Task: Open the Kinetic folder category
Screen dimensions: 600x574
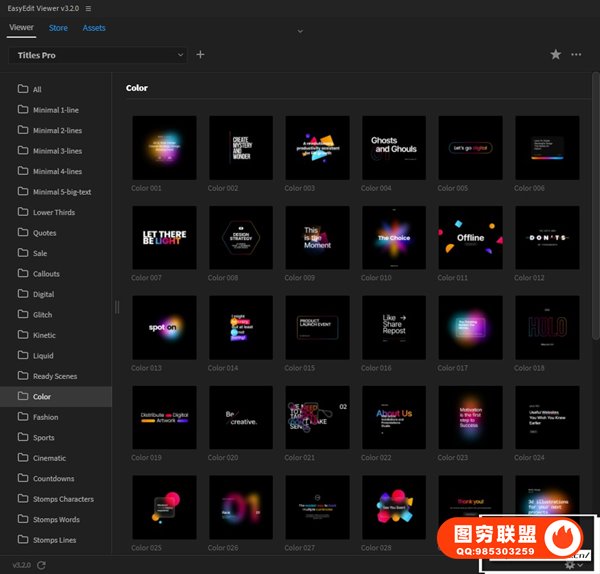Action: pyautogui.click(x=46, y=335)
